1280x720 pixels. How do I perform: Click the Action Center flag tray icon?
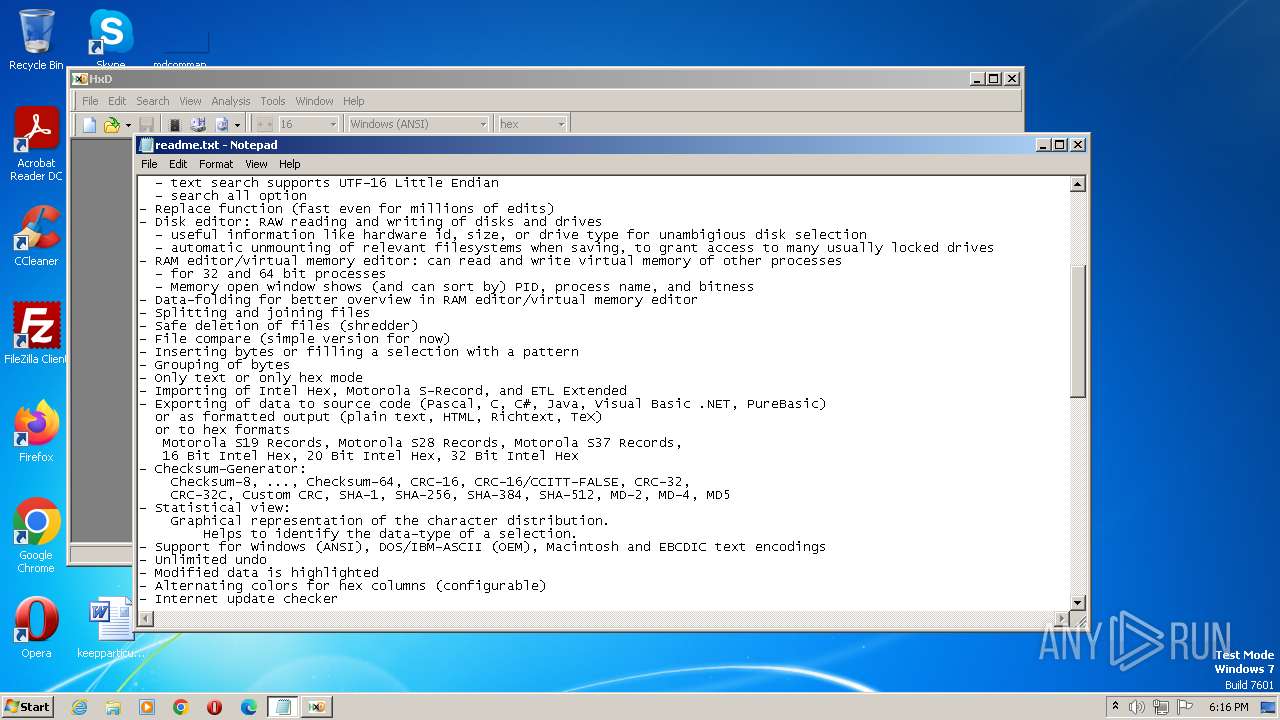(1183, 707)
